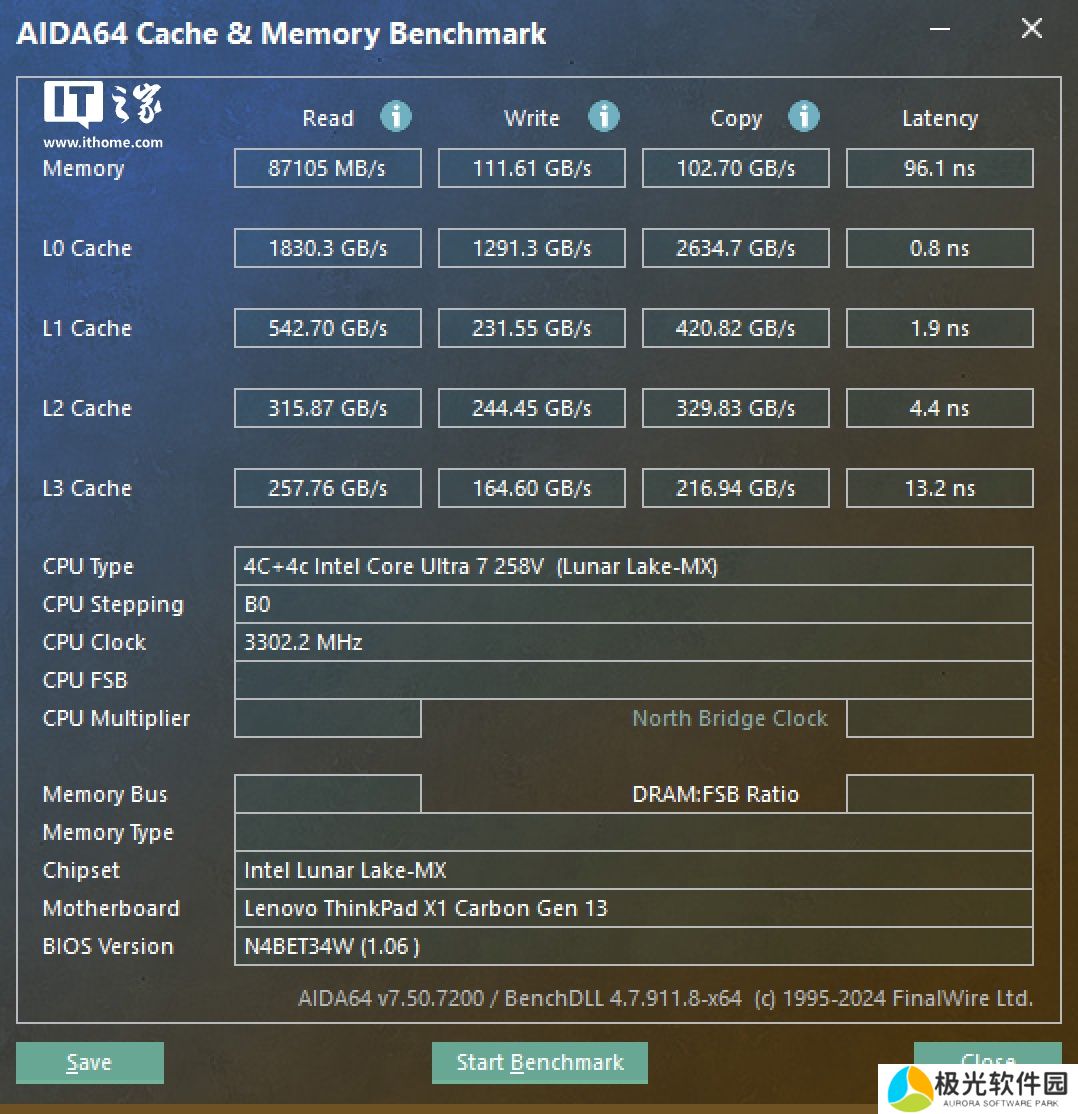Click the empty Memory Type field
This screenshot has height=1114, width=1078.
(x=633, y=832)
